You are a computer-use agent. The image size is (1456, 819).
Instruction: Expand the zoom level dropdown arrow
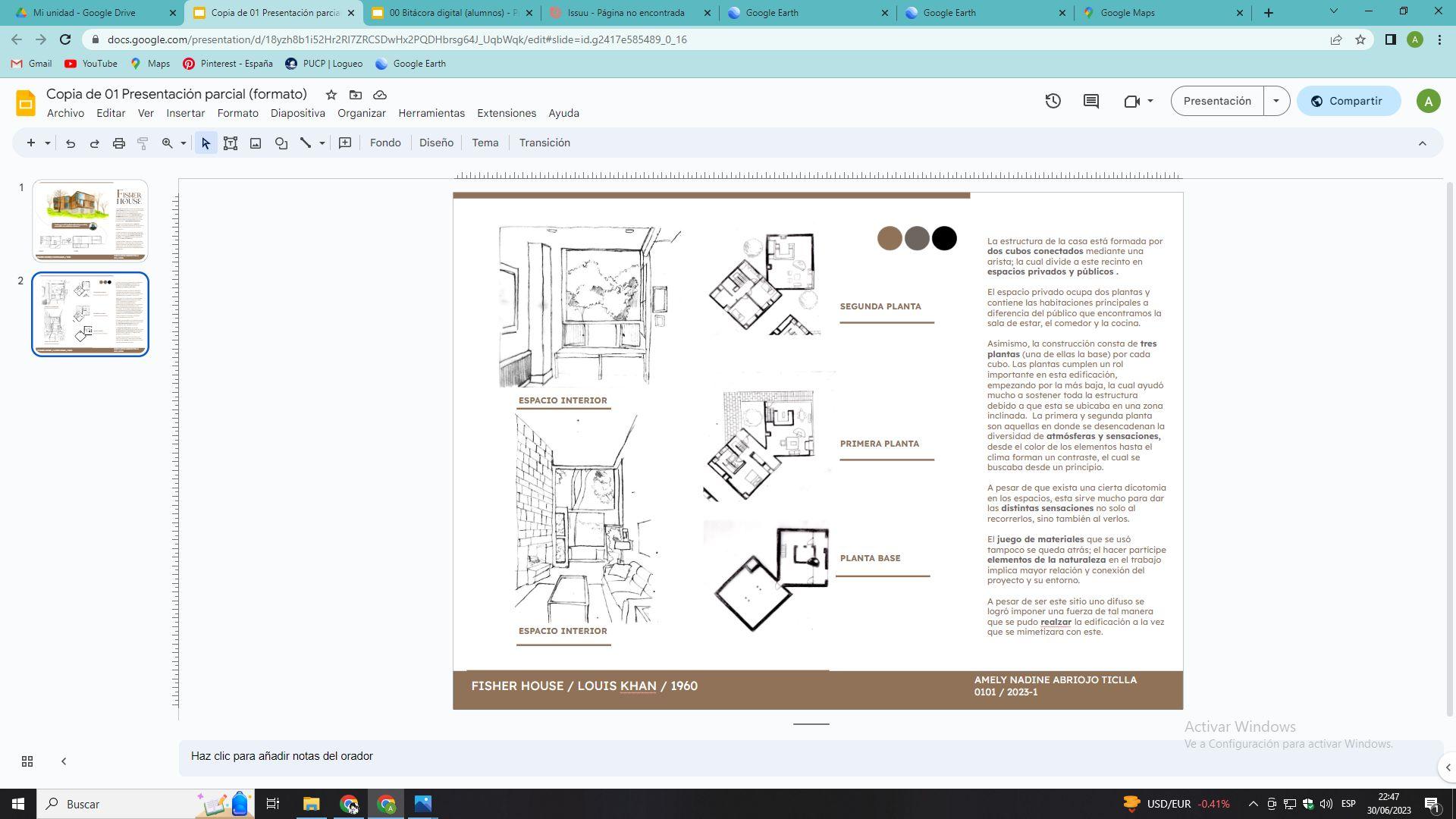pos(183,143)
